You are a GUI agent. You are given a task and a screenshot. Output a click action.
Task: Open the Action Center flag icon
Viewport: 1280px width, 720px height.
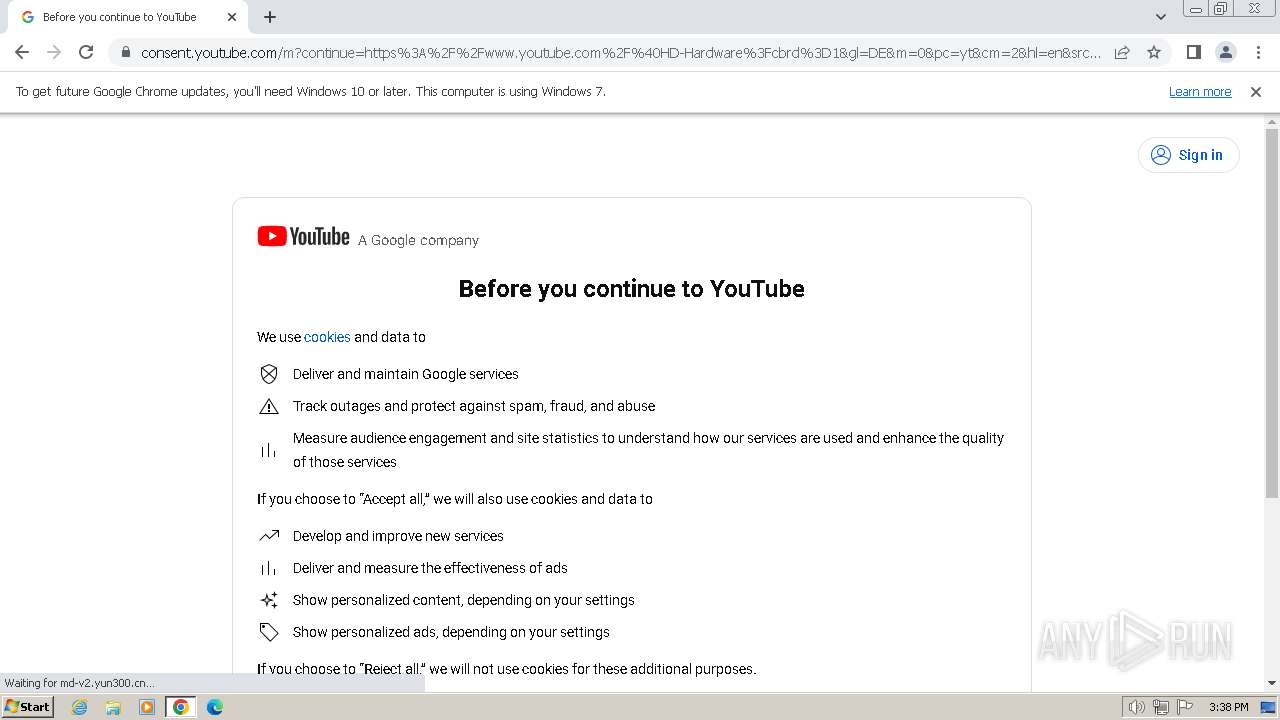1185,707
